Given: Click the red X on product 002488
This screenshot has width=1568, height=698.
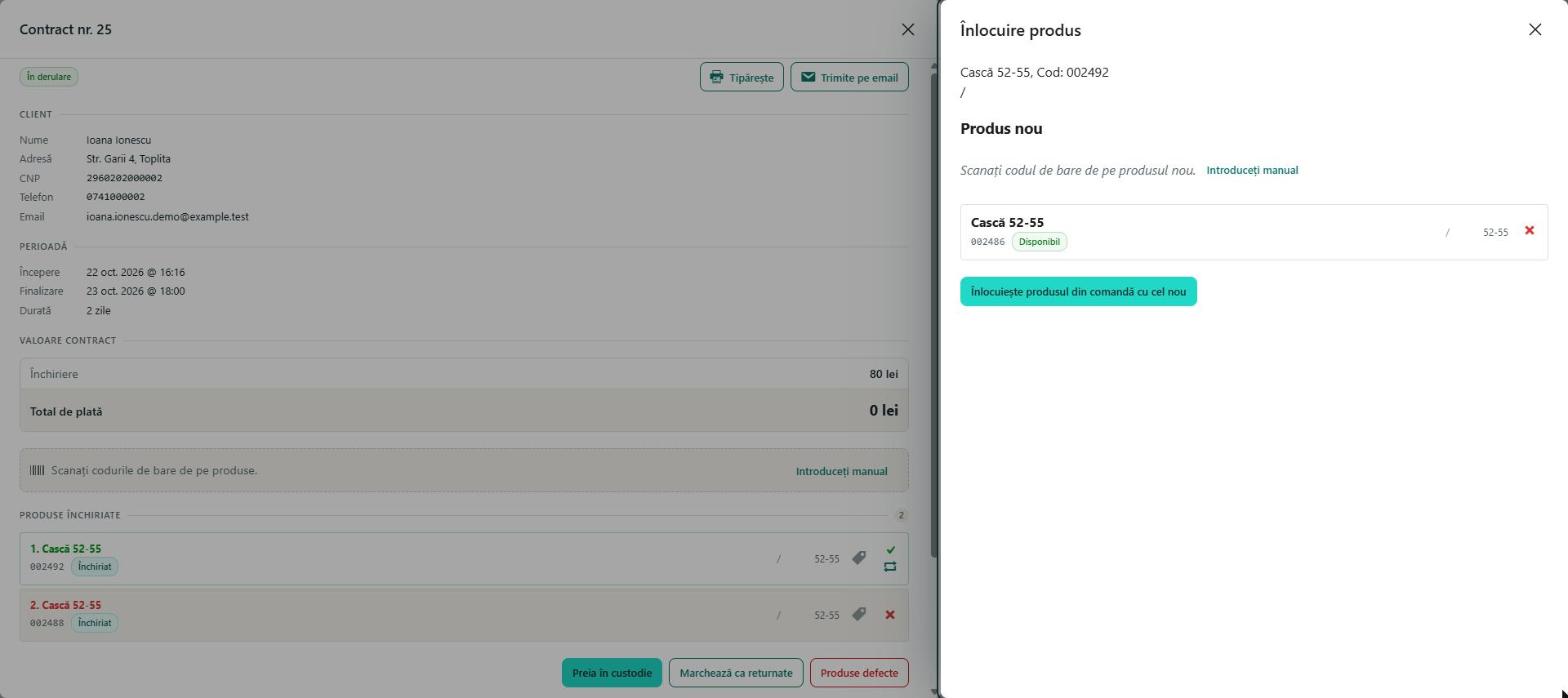Looking at the screenshot, I should click(890, 615).
